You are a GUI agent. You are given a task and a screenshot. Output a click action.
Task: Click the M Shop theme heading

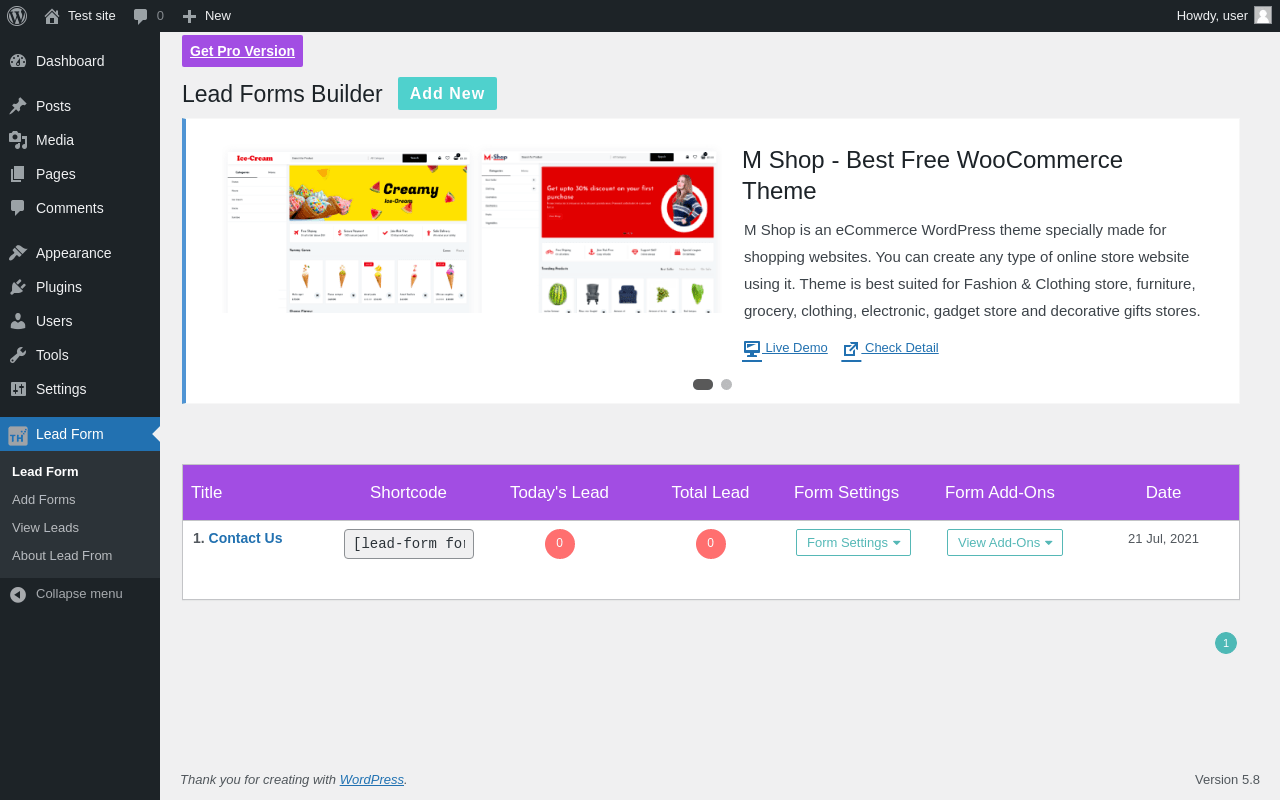tap(932, 175)
